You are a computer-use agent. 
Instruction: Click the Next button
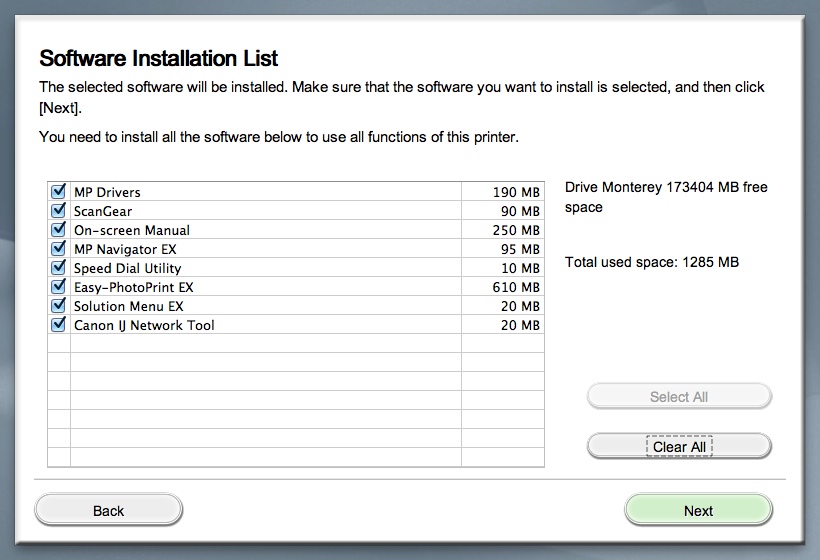pos(698,510)
